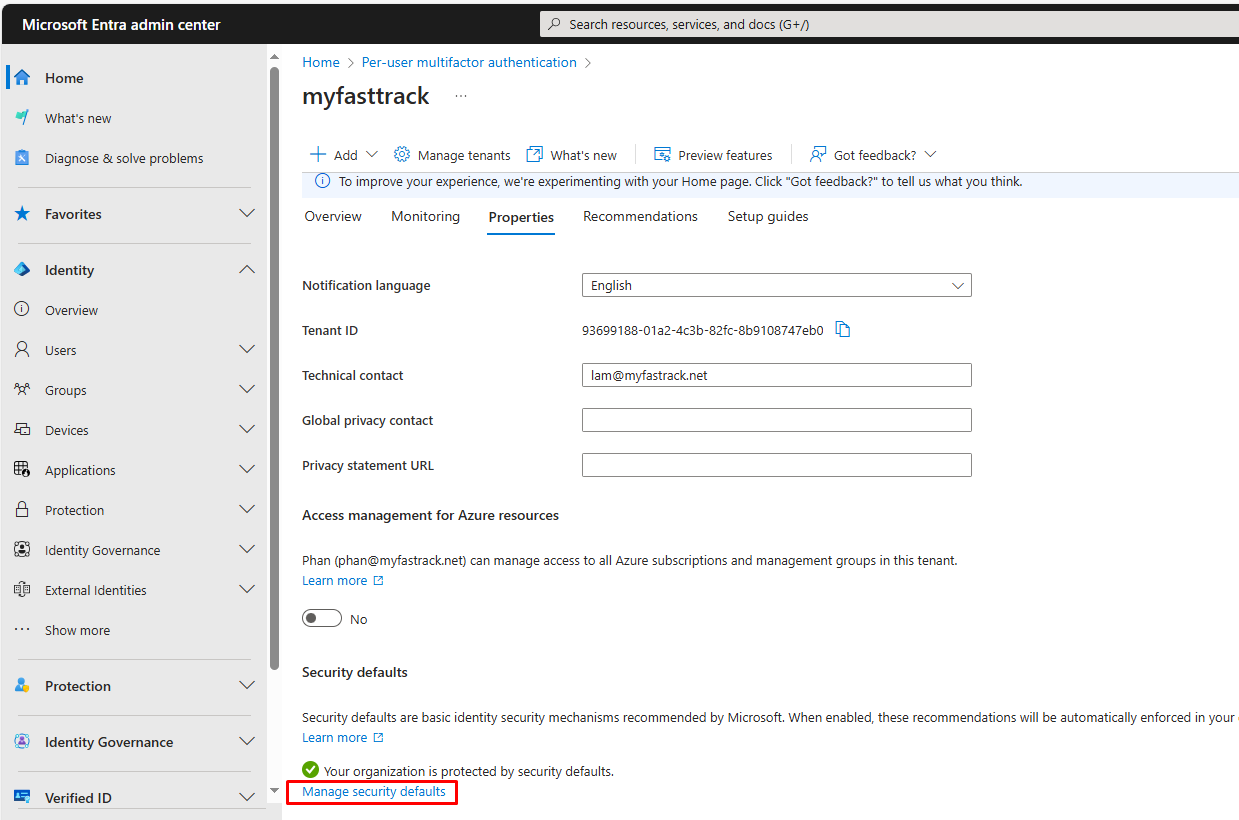Expand the Devices chevron in the sidebar

tap(247, 430)
